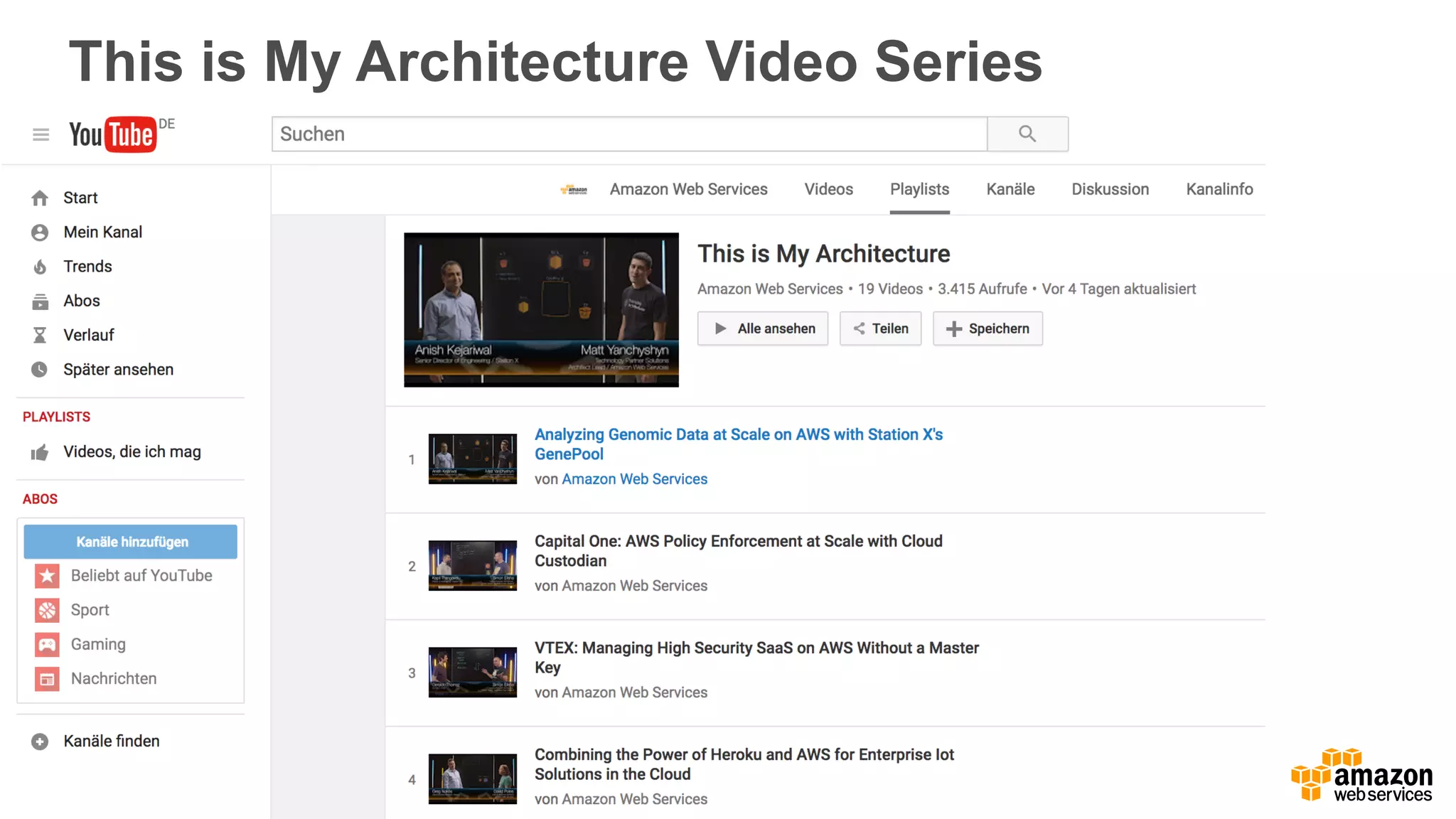Viewport: 1456px width, 819px height.
Task: Open Abos from the sidebar
Action: (x=82, y=301)
